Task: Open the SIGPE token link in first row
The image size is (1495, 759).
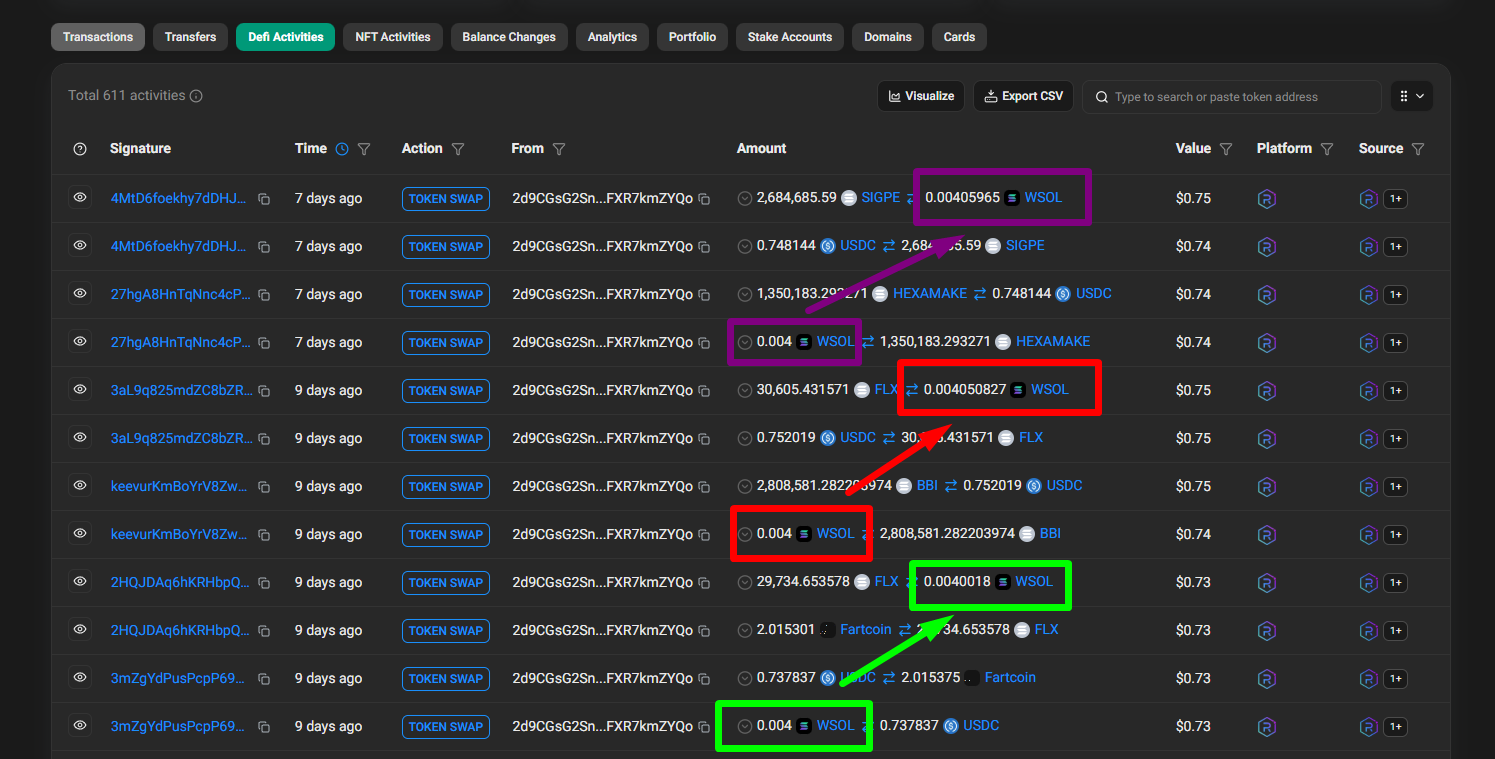Action: (x=880, y=198)
